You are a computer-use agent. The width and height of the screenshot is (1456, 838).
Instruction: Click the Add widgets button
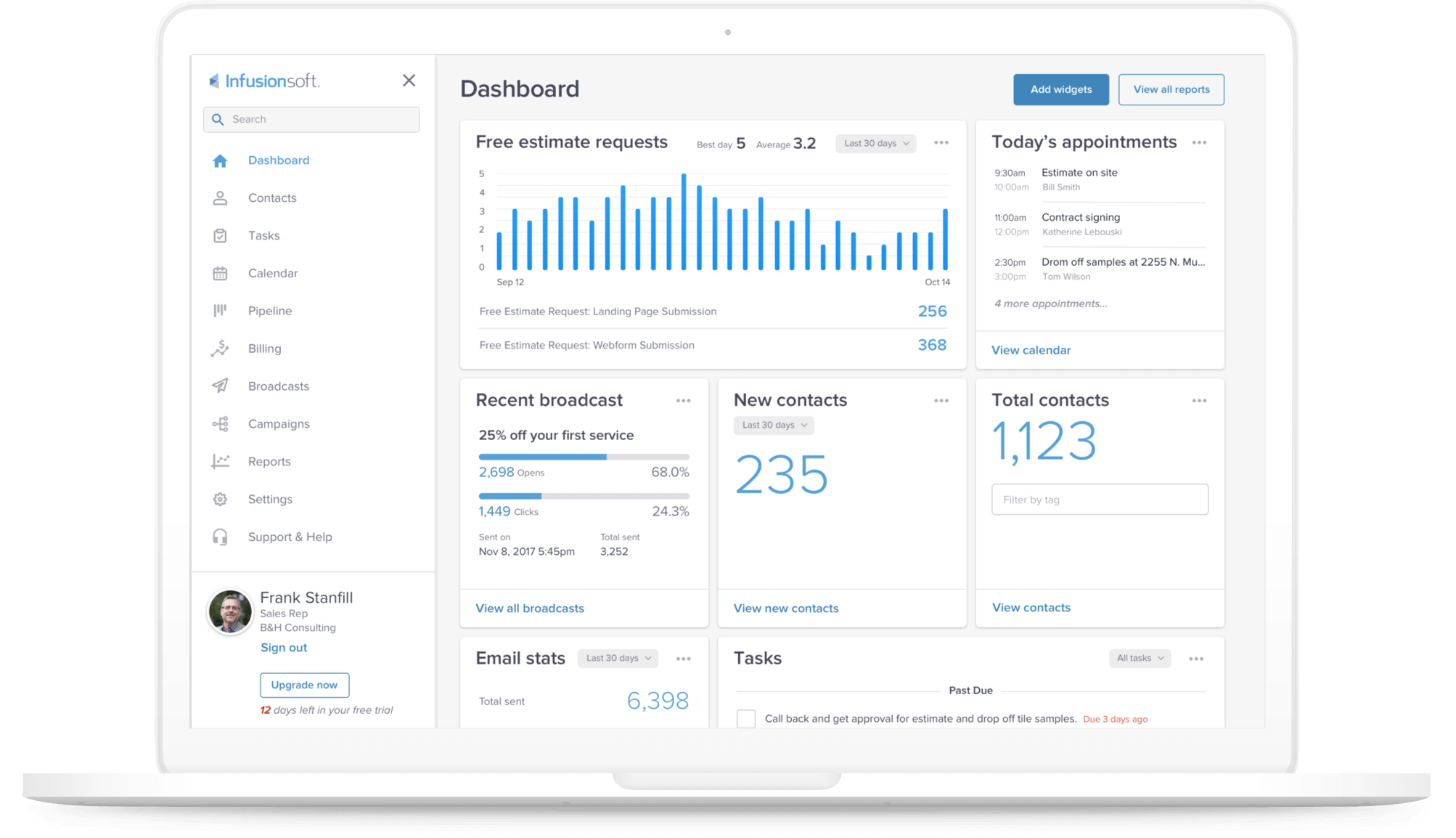[x=1060, y=89]
